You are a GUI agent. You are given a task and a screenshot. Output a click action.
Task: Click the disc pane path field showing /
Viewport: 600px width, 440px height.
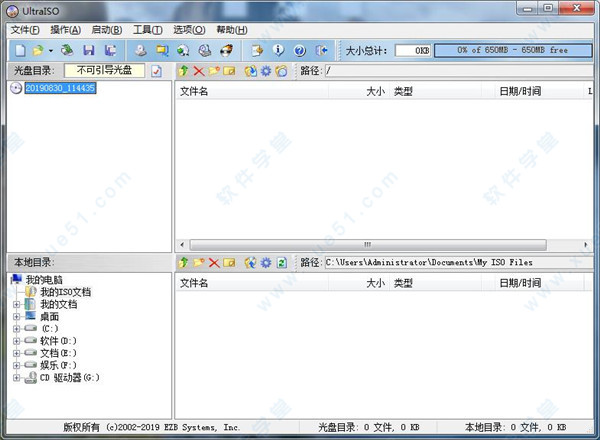(x=458, y=71)
